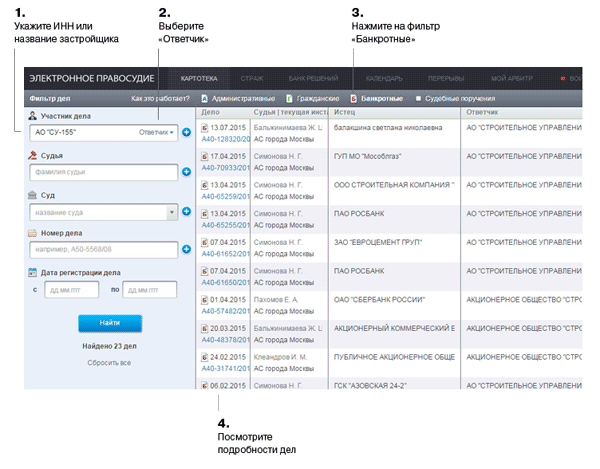Image resolution: width=600 pixels, height=469 pixels.
Task: Click the plus icon next to participant field
Action: (x=186, y=132)
